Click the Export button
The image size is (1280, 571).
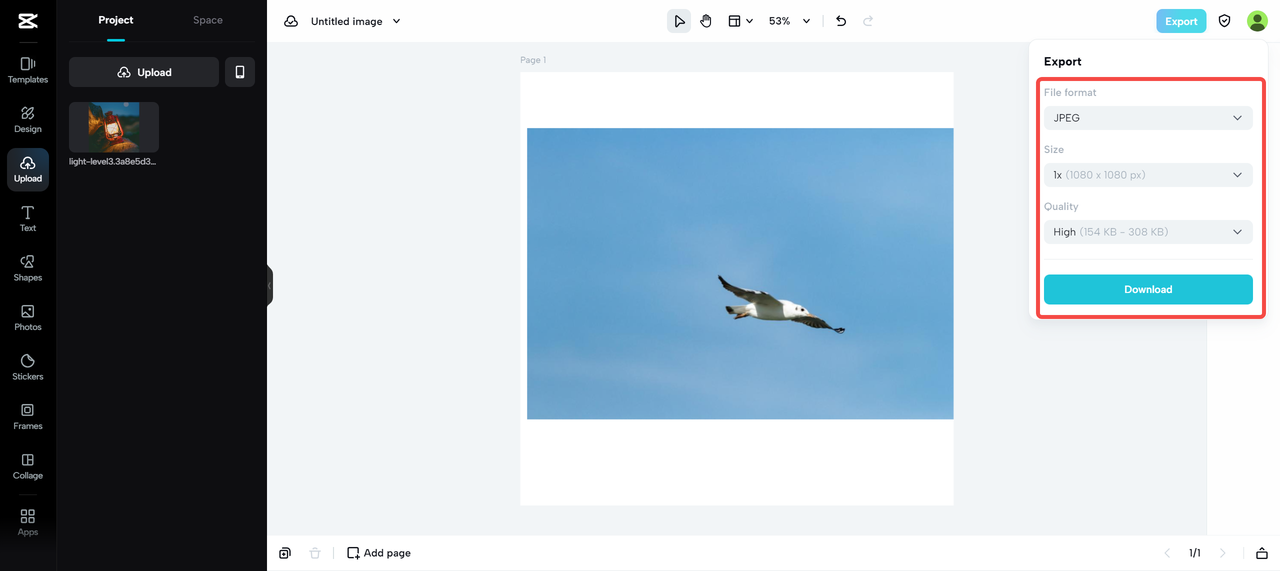tap(1181, 21)
